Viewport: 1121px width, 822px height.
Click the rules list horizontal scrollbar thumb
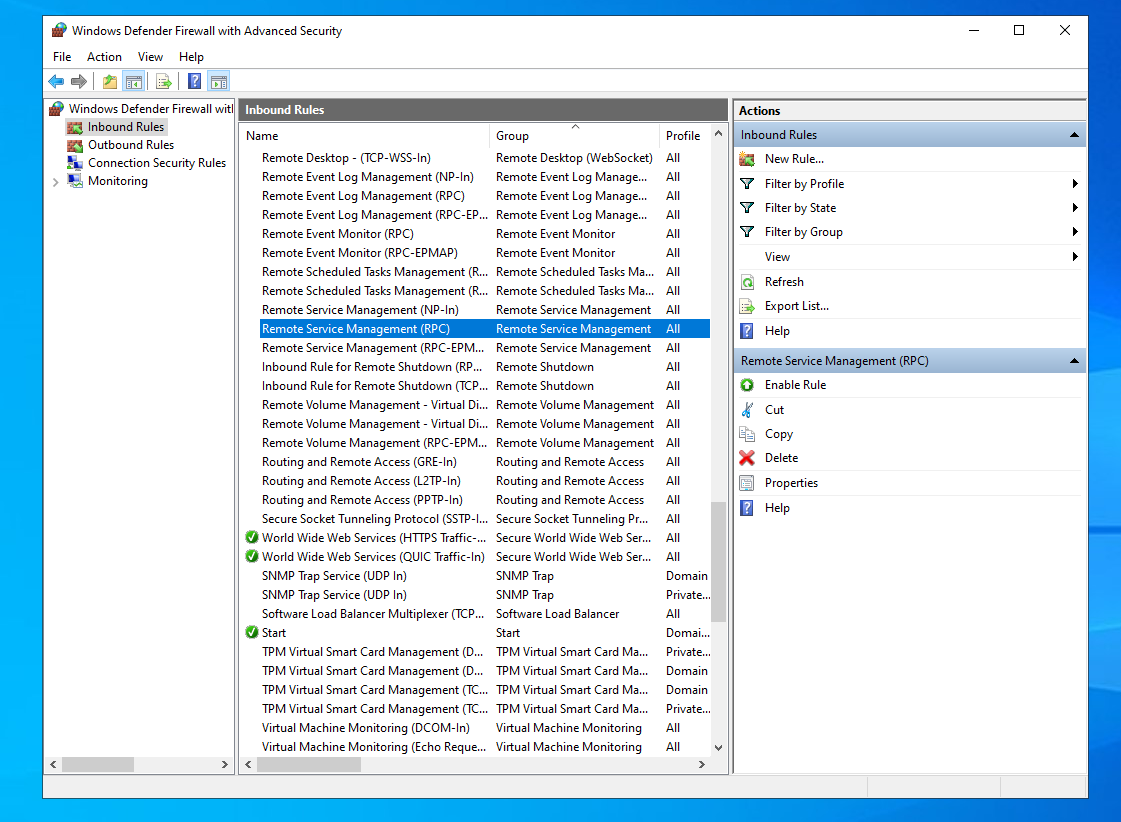coord(309,765)
